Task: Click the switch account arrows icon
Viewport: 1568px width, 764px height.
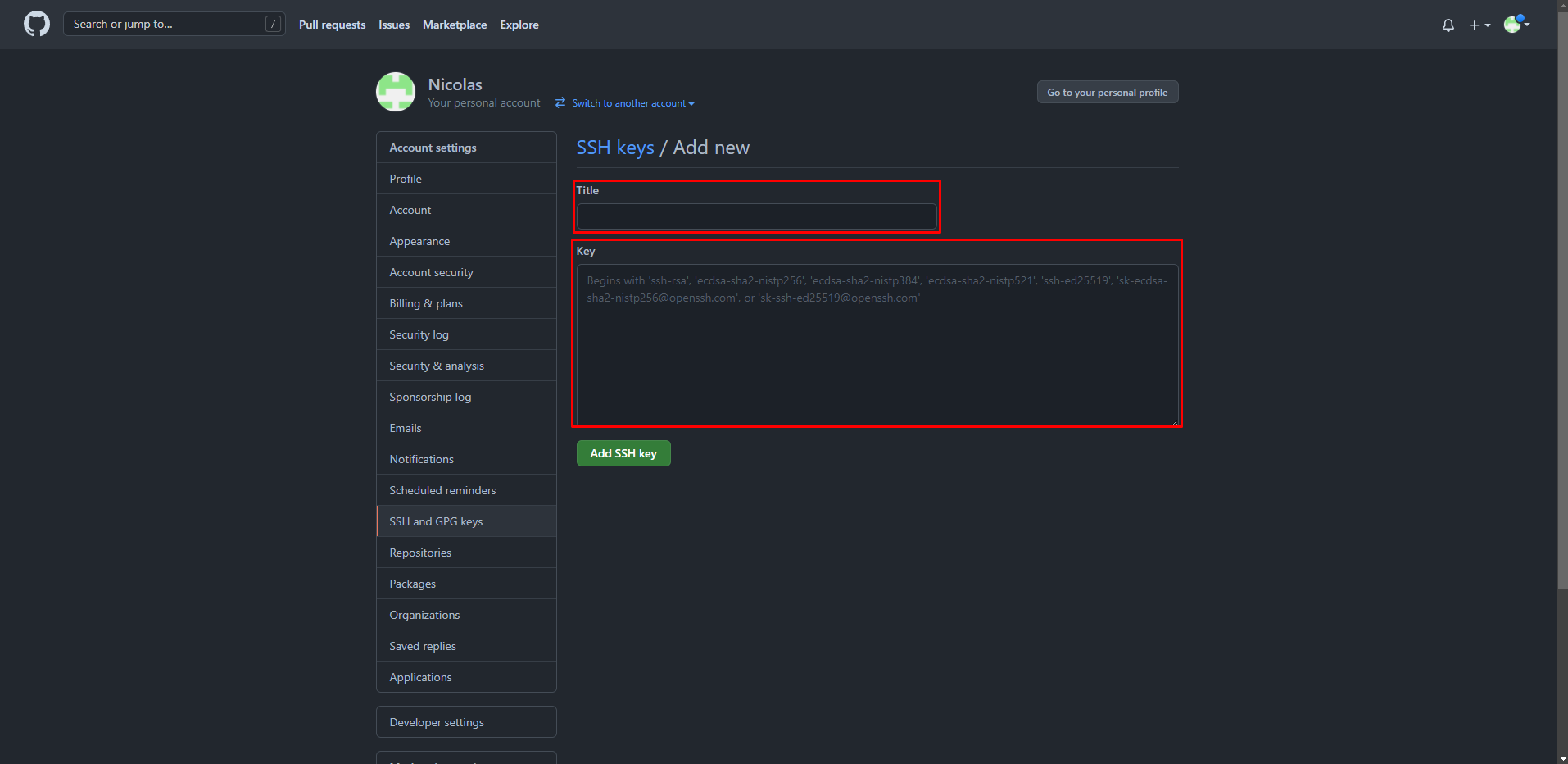Action: point(560,103)
